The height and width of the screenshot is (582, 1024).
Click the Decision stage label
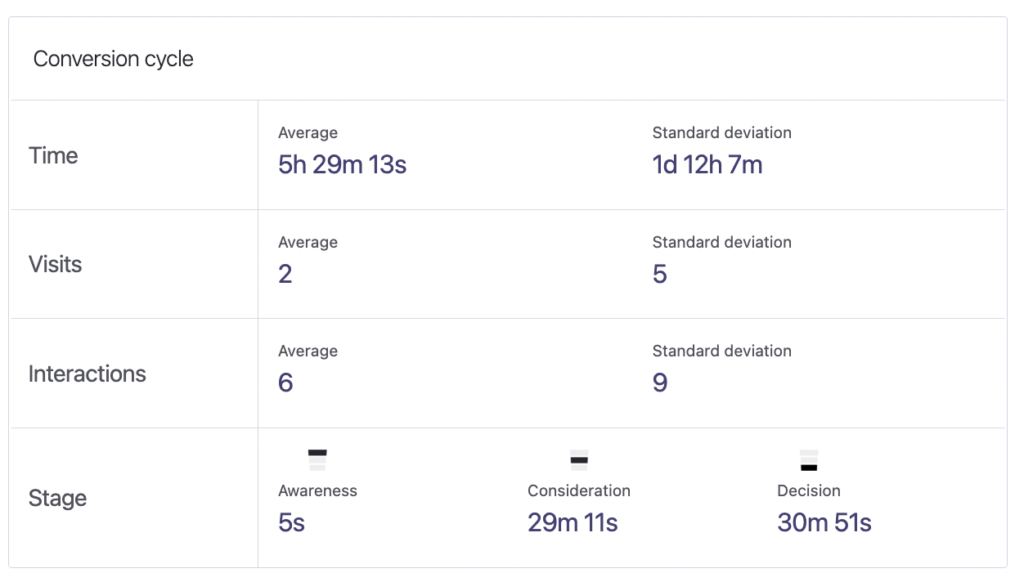808,491
